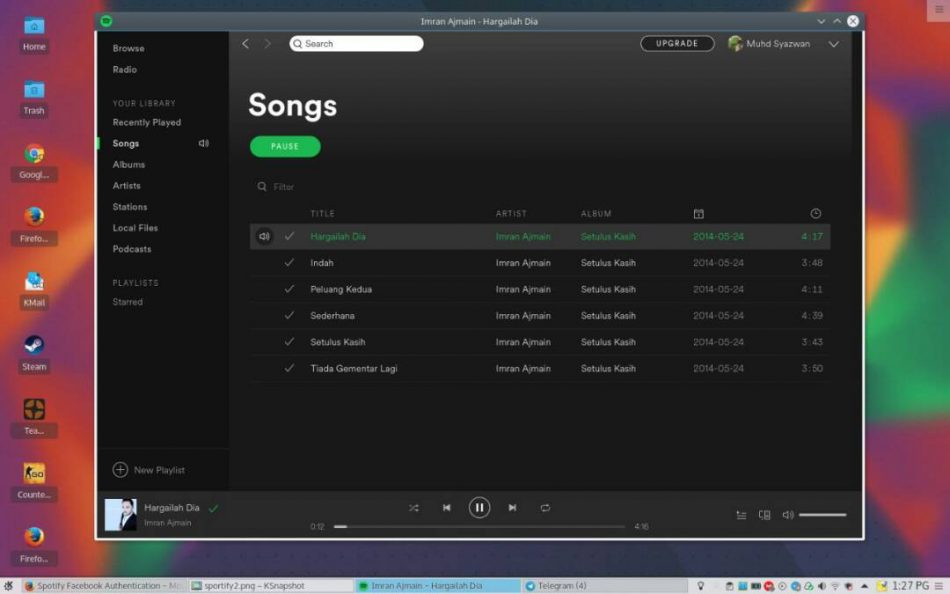
Task: Expand the user menu chevron
Action: pos(834,44)
